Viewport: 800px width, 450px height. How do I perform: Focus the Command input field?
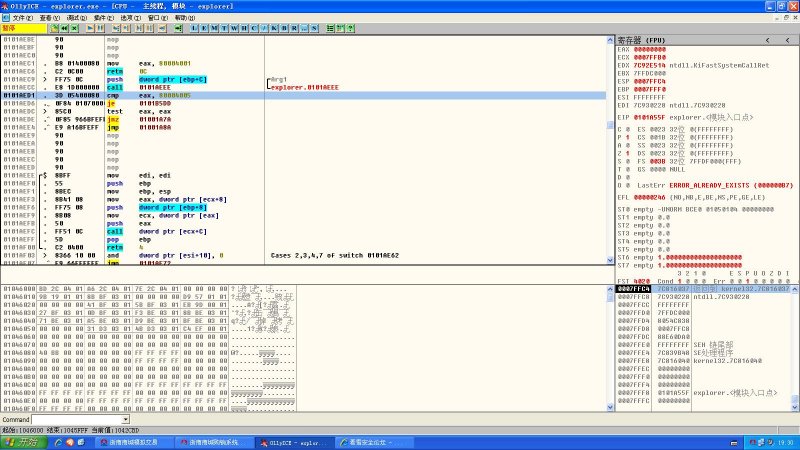tap(77, 419)
